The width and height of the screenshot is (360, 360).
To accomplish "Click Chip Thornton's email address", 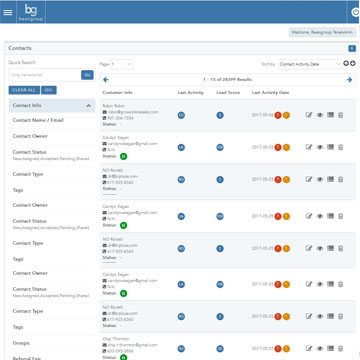I will [x=132, y=345].
